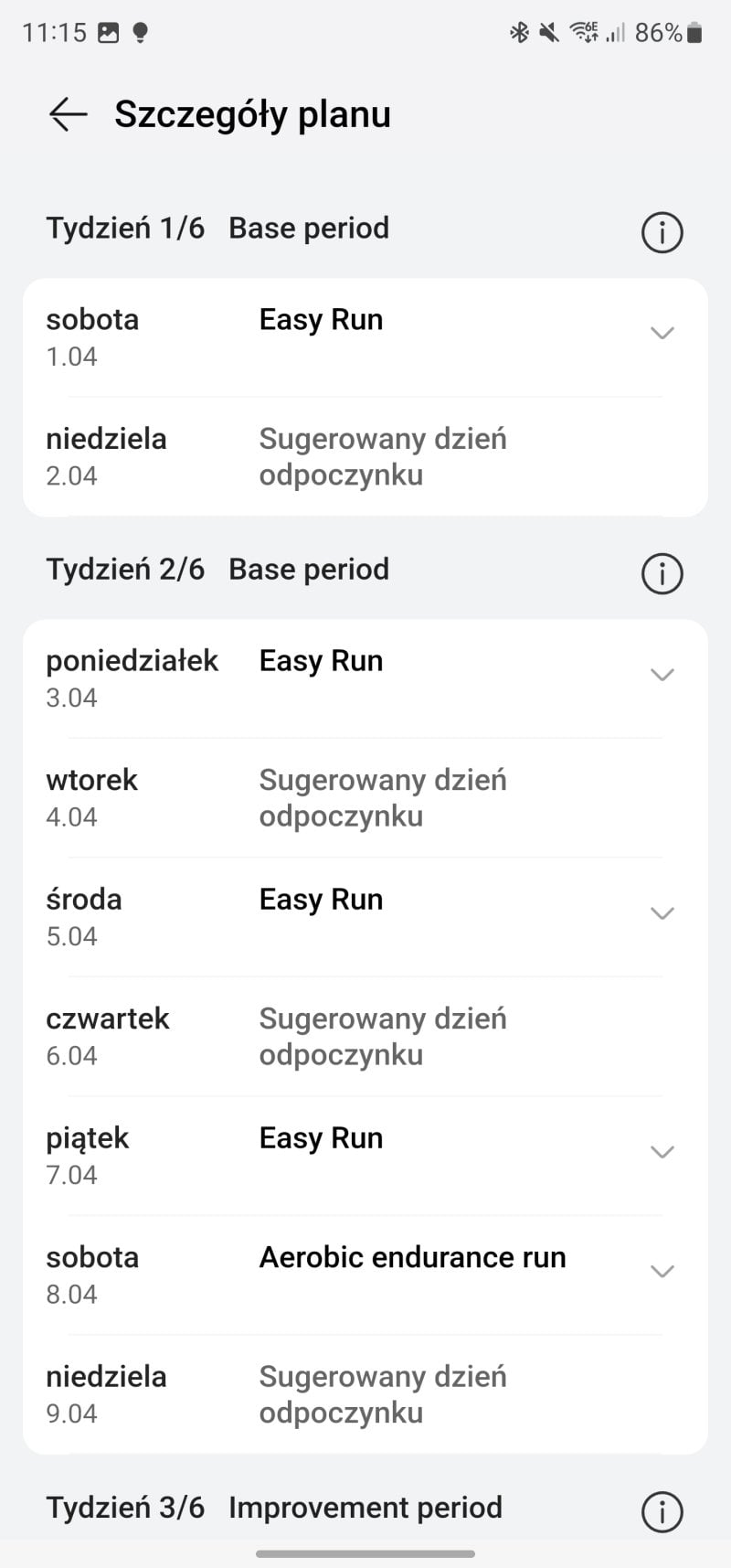Expand środa 5.04 Easy Run chevron

pyautogui.click(x=662, y=913)
